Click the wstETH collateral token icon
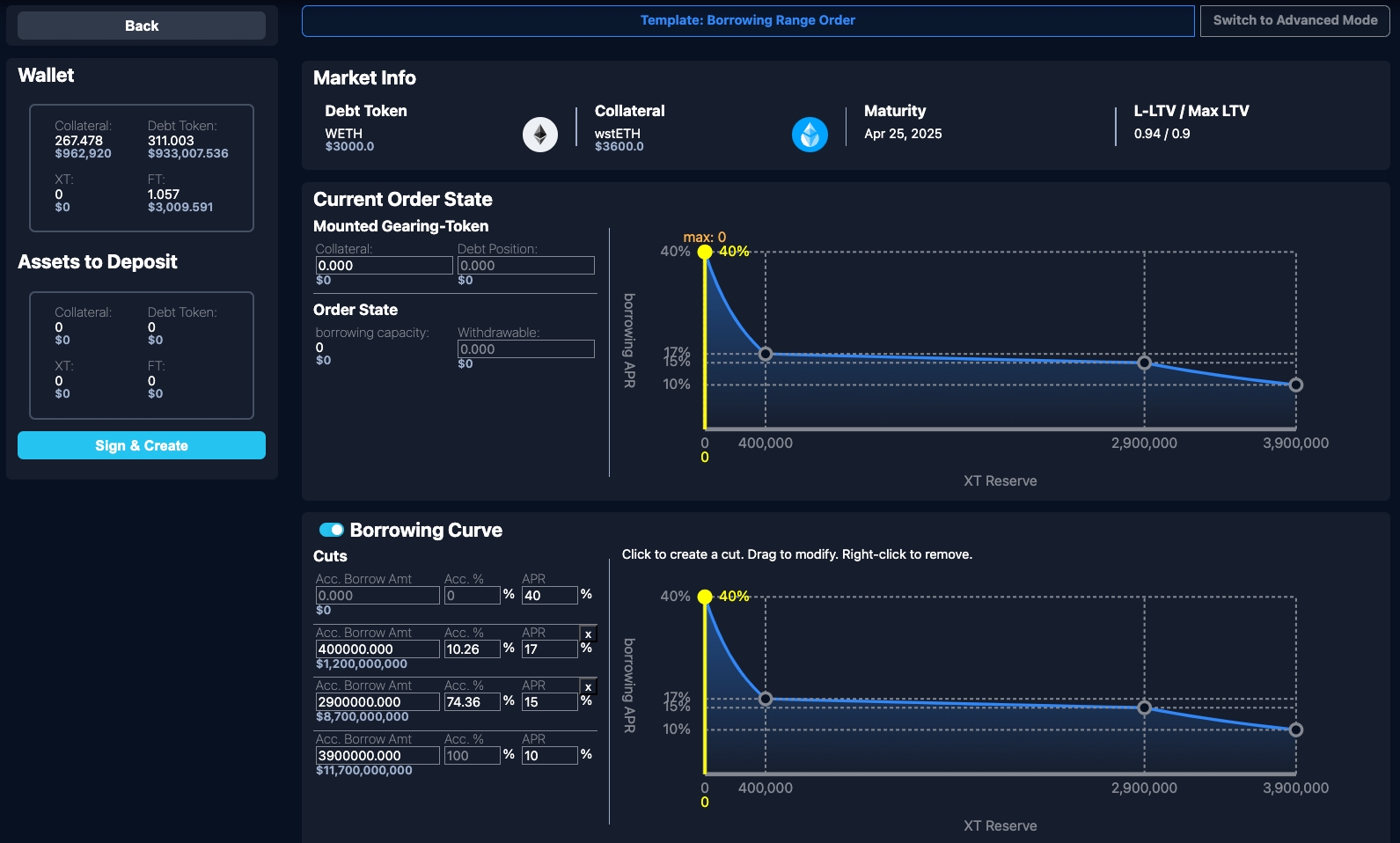The width and height of the screenshot is (1400, 843). [810, 135]
